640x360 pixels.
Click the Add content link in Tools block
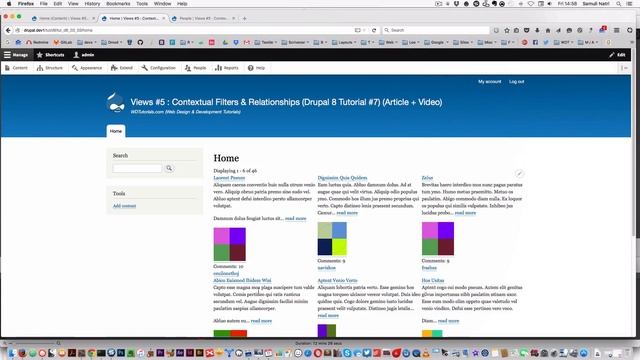click(x=124, y=206)
